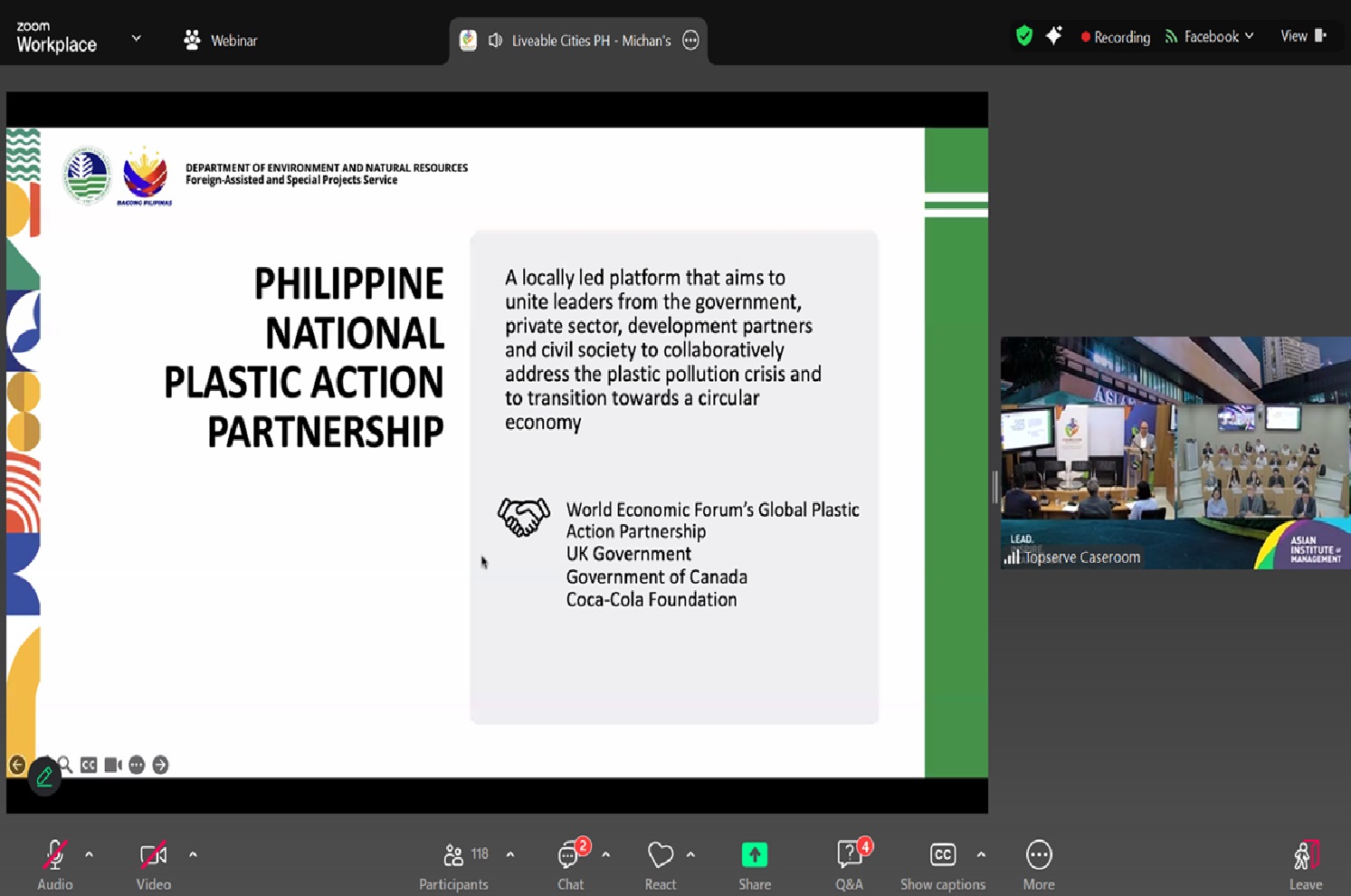Click the Leave meeting button
1351x896 pixels.
pos(1306,865)
